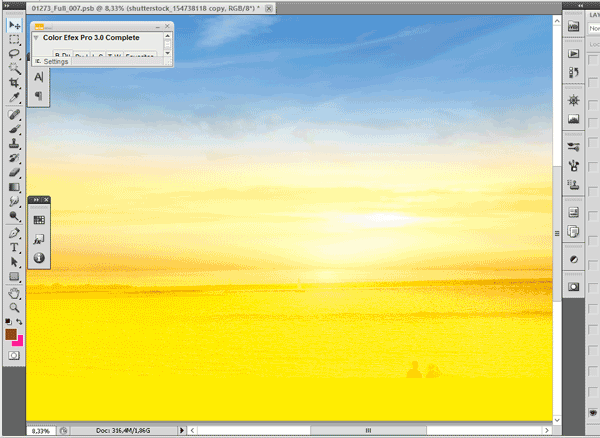600x438 pixels.
Task: Select the Hand tool
Action: [14, 293]
